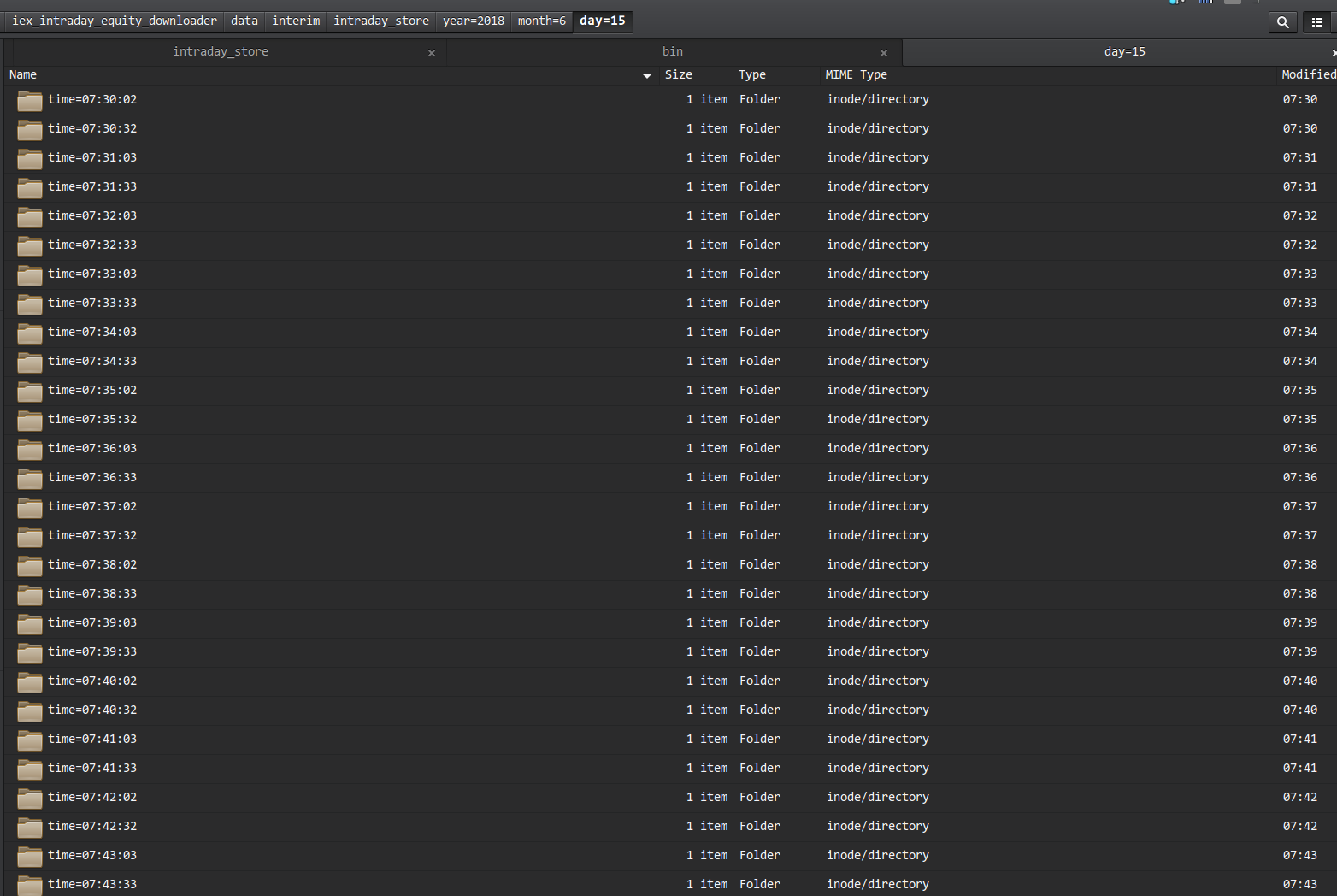Click the folder name time=07:42:32
1337x896 pixels.
tap(92, 826)
